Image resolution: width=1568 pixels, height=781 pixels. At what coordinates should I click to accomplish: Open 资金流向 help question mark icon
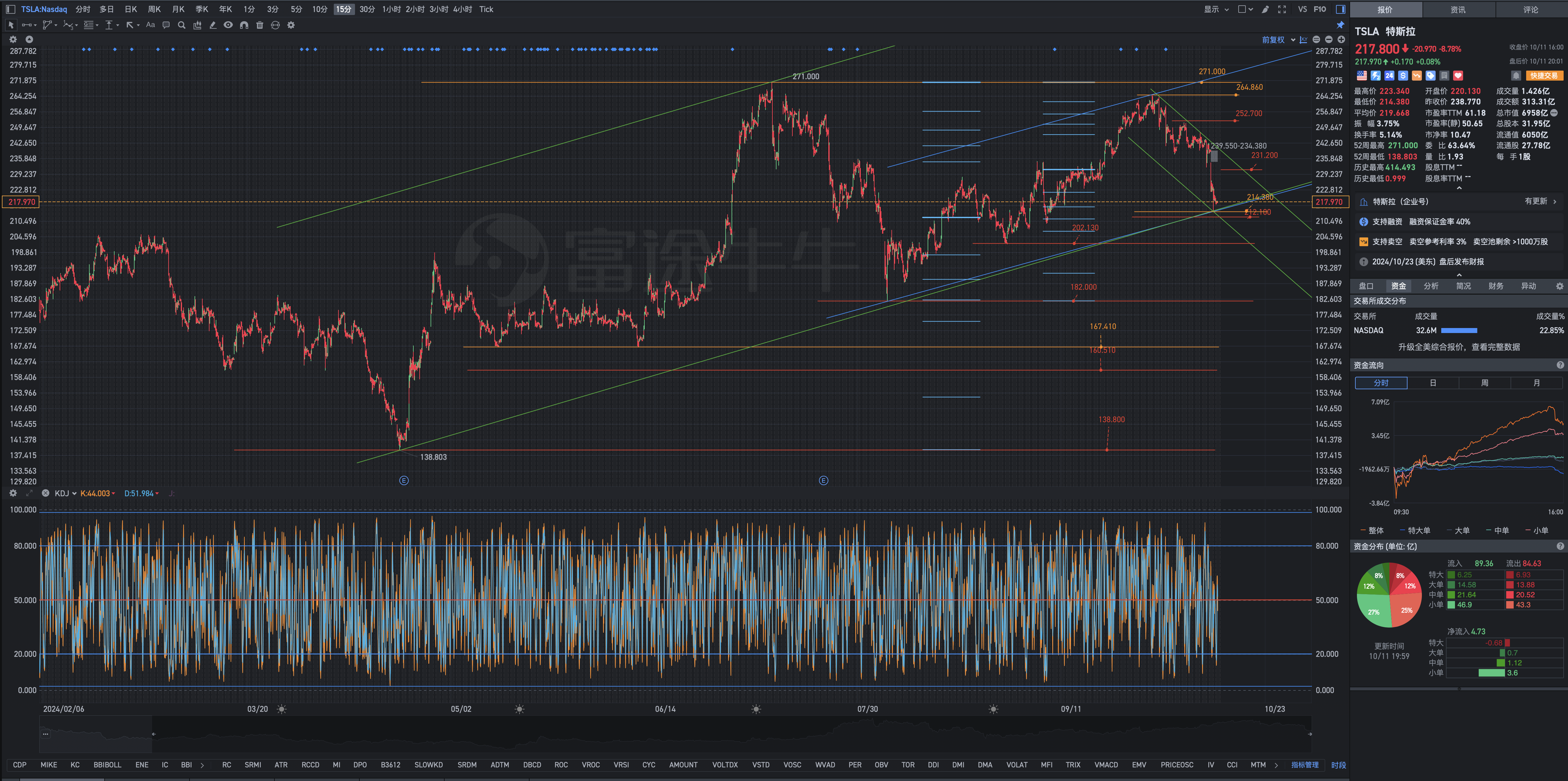(1560, 365)
